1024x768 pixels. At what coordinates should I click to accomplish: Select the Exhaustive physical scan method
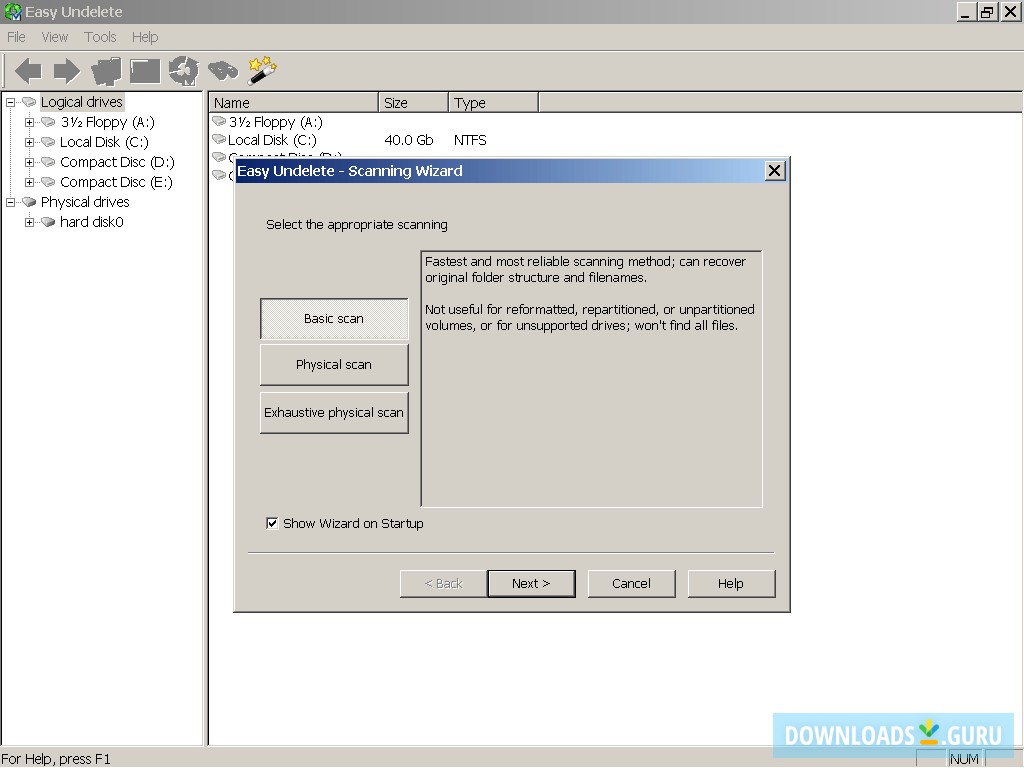point(334,412)
